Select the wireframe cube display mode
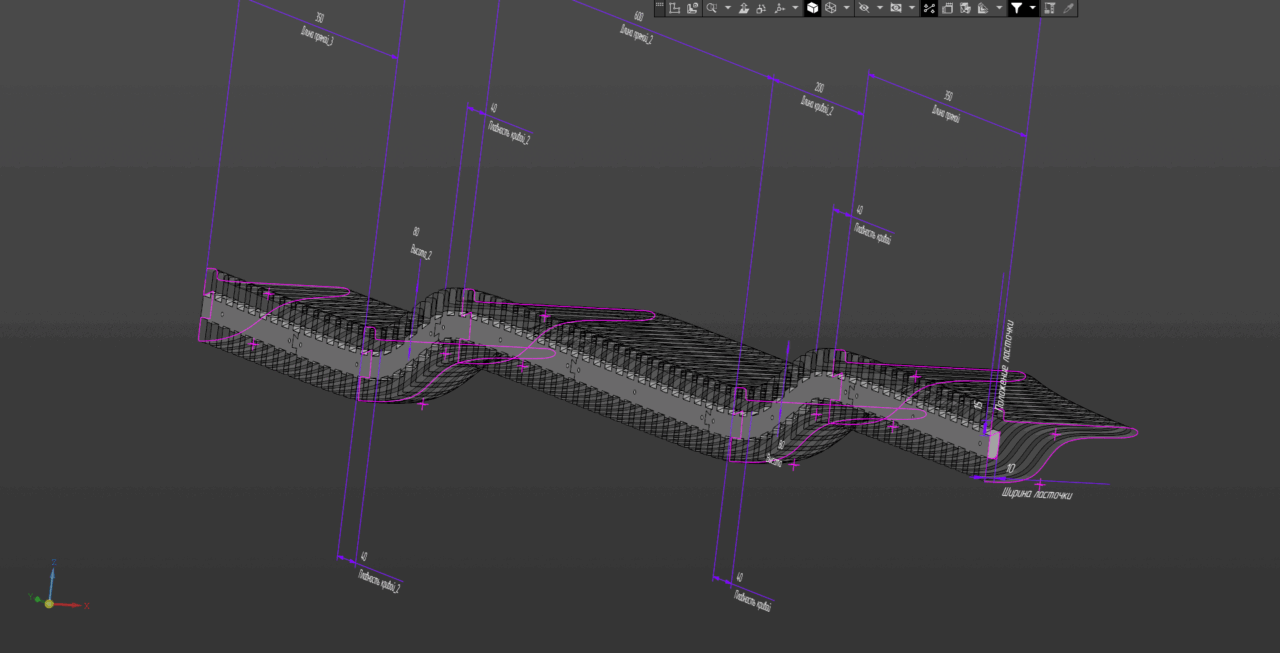 pyautogui.click(x=831, y=8)
